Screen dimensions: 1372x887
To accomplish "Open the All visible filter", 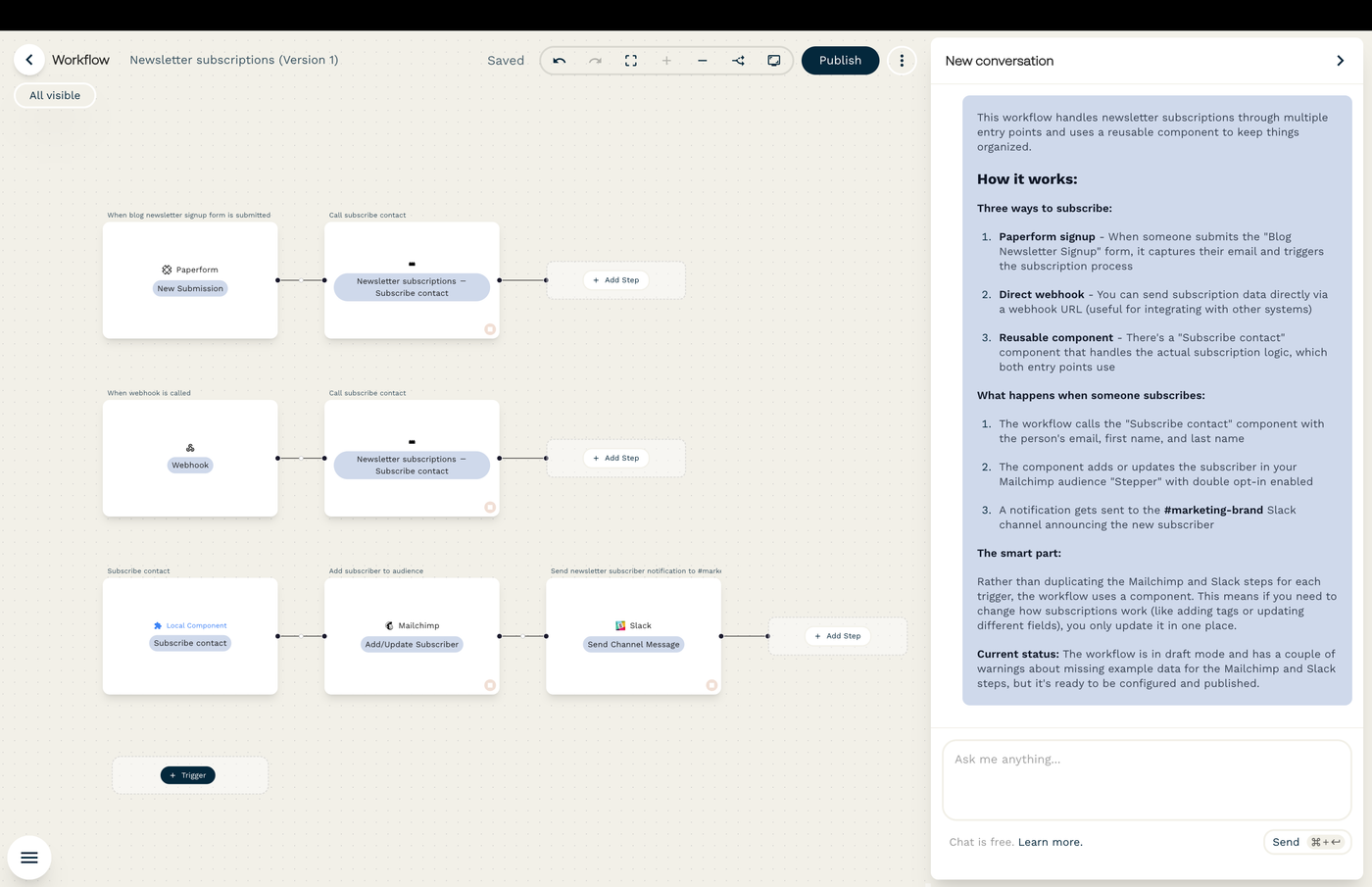I will pyautogui.click(x=55, y=95).
